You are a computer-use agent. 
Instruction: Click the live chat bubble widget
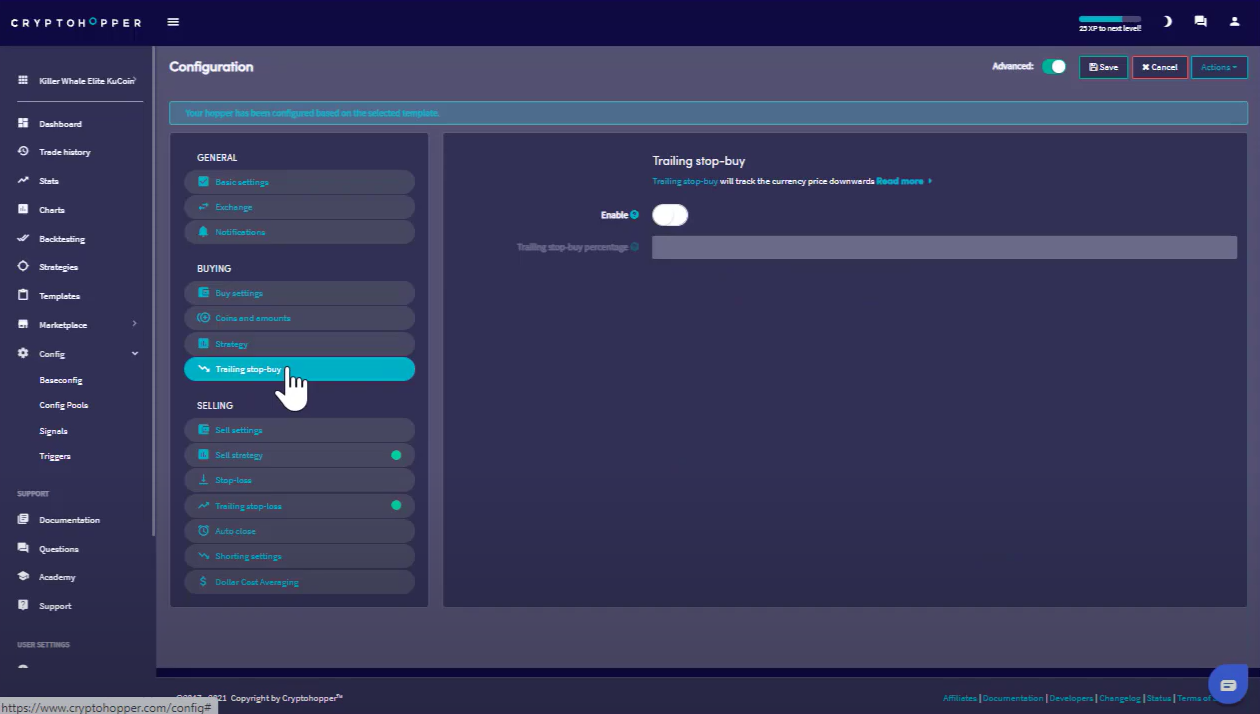1227,684
